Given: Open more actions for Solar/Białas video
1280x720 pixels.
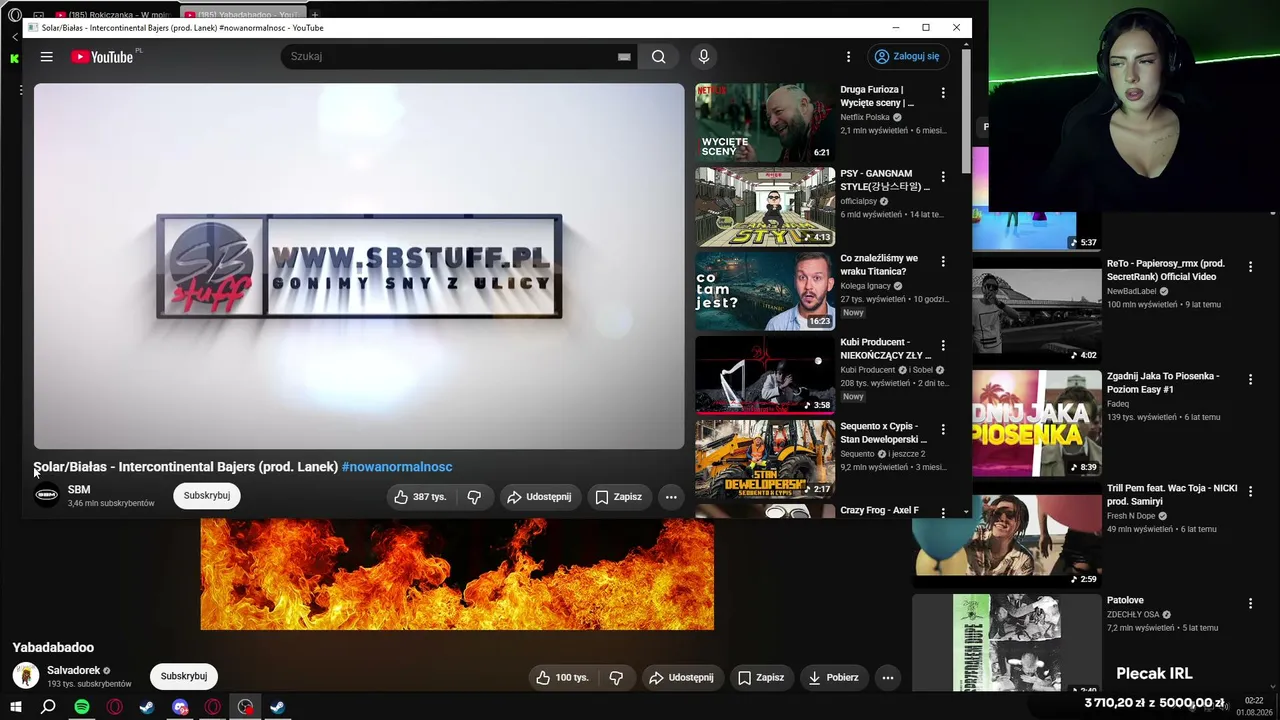Looking at the screenshot, I should point(671,497).
